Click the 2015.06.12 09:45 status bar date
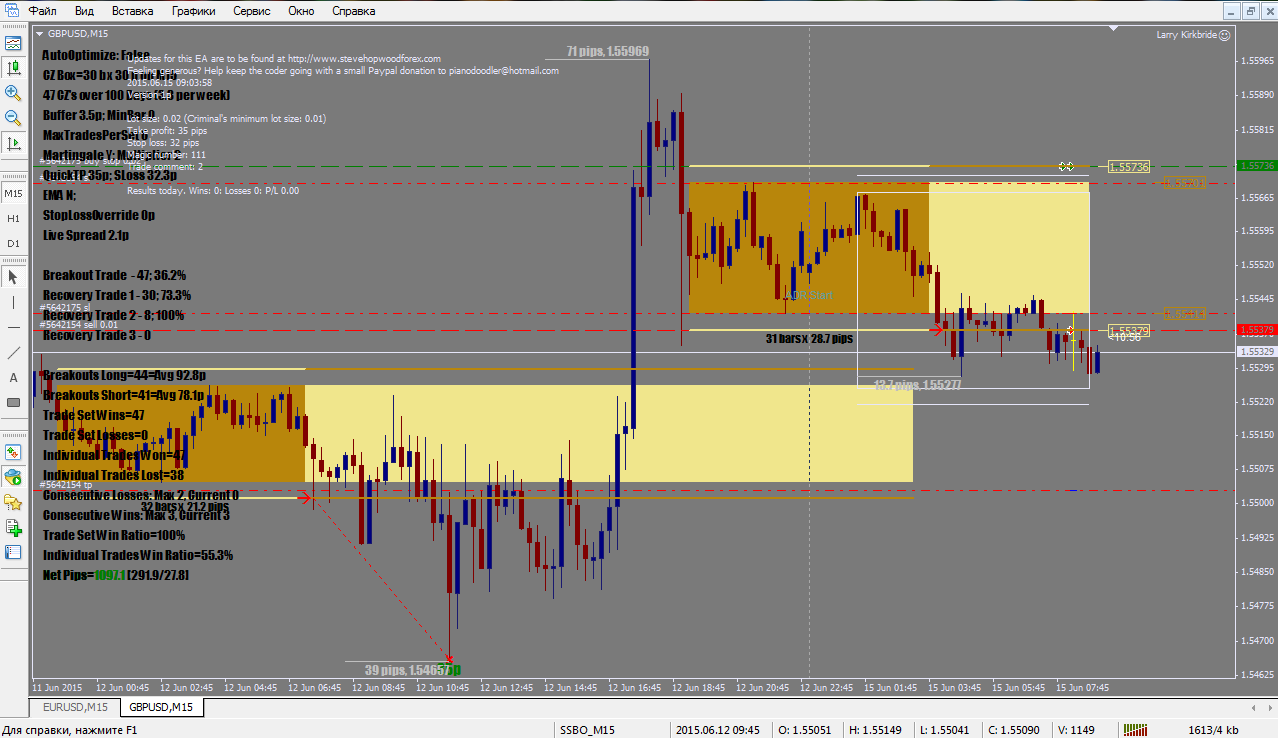This screenshot has width=1278, height=738. [x=717, y=730]
